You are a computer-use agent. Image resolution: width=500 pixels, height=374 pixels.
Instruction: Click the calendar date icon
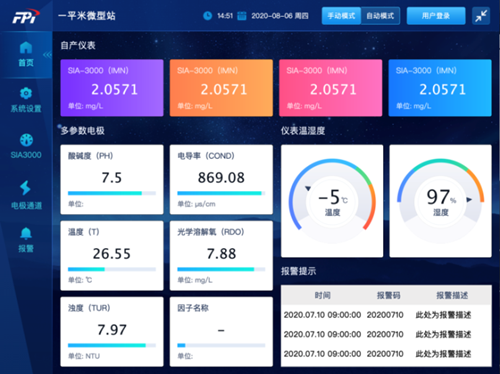242,16
